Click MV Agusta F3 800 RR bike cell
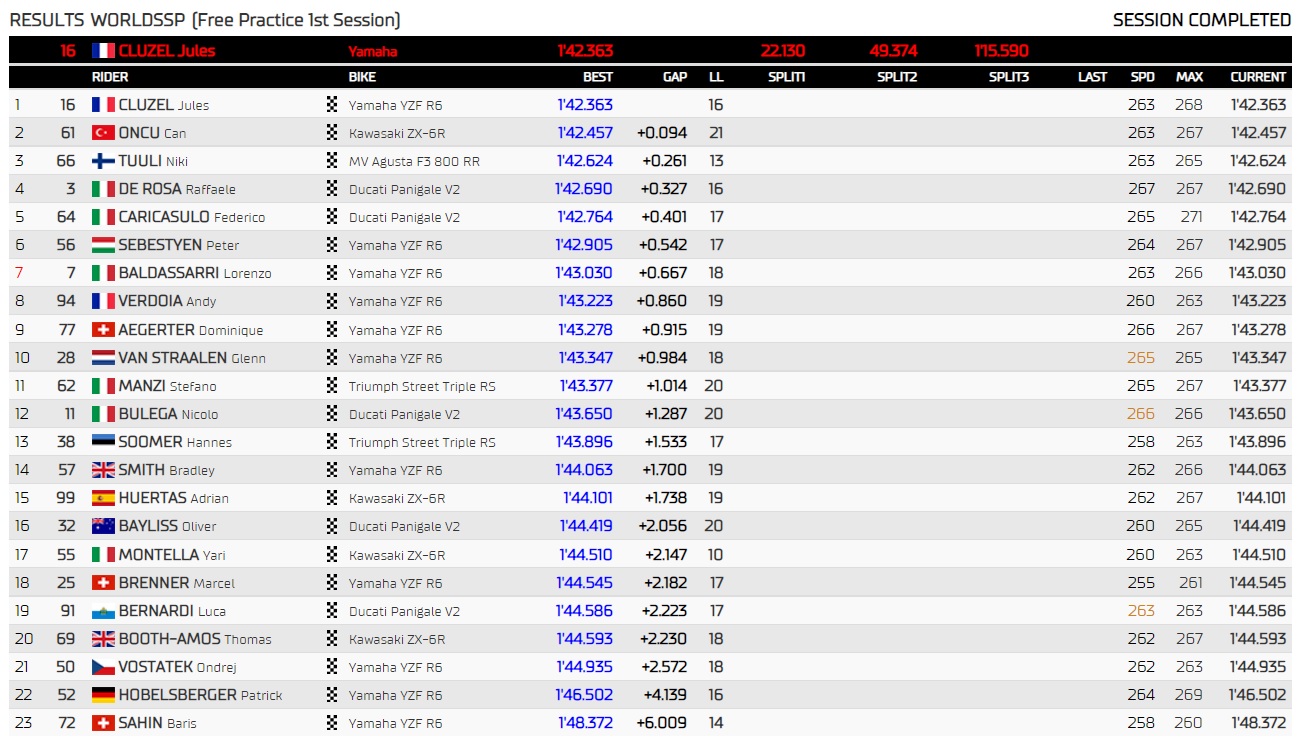 [414, 161]
